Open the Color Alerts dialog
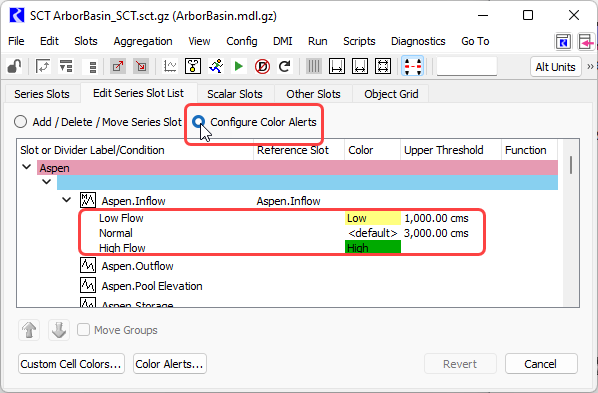Image resolution: width=598 pixels, height=393 pixels. 169,364
